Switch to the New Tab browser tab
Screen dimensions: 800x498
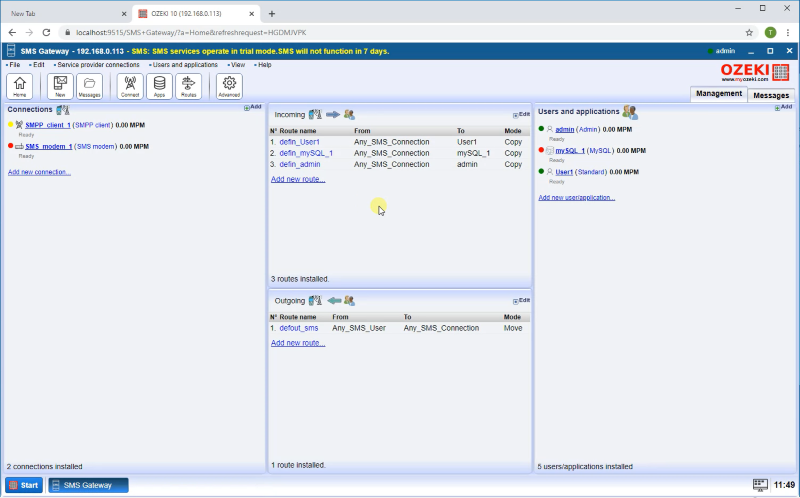click(67, 14)
